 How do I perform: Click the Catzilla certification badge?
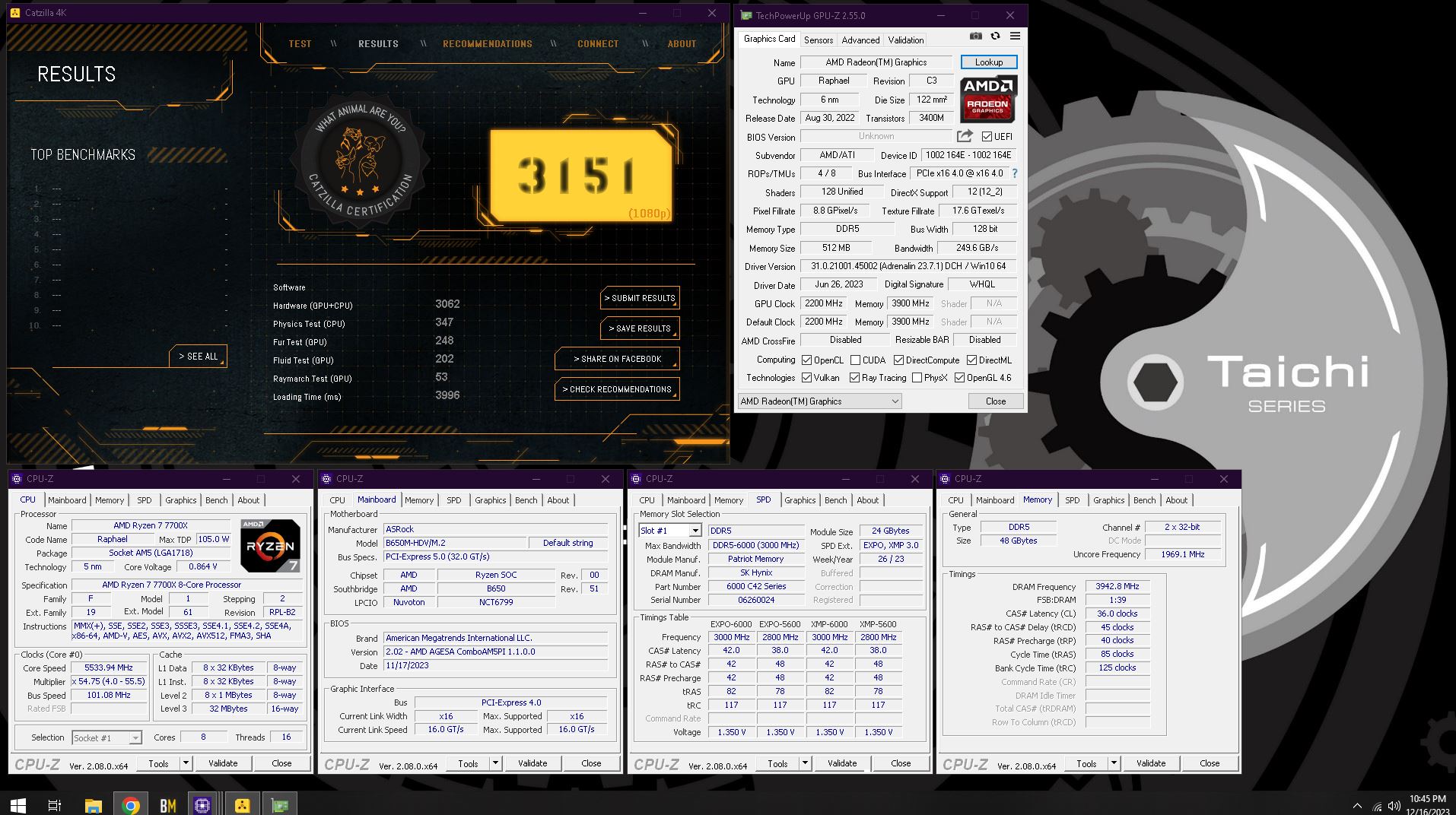[x=361, y=161]
